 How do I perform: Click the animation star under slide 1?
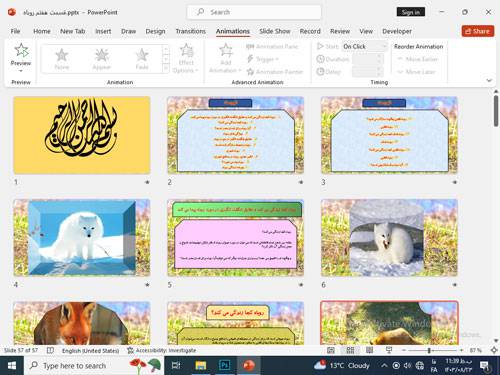[x=147, y=182]
